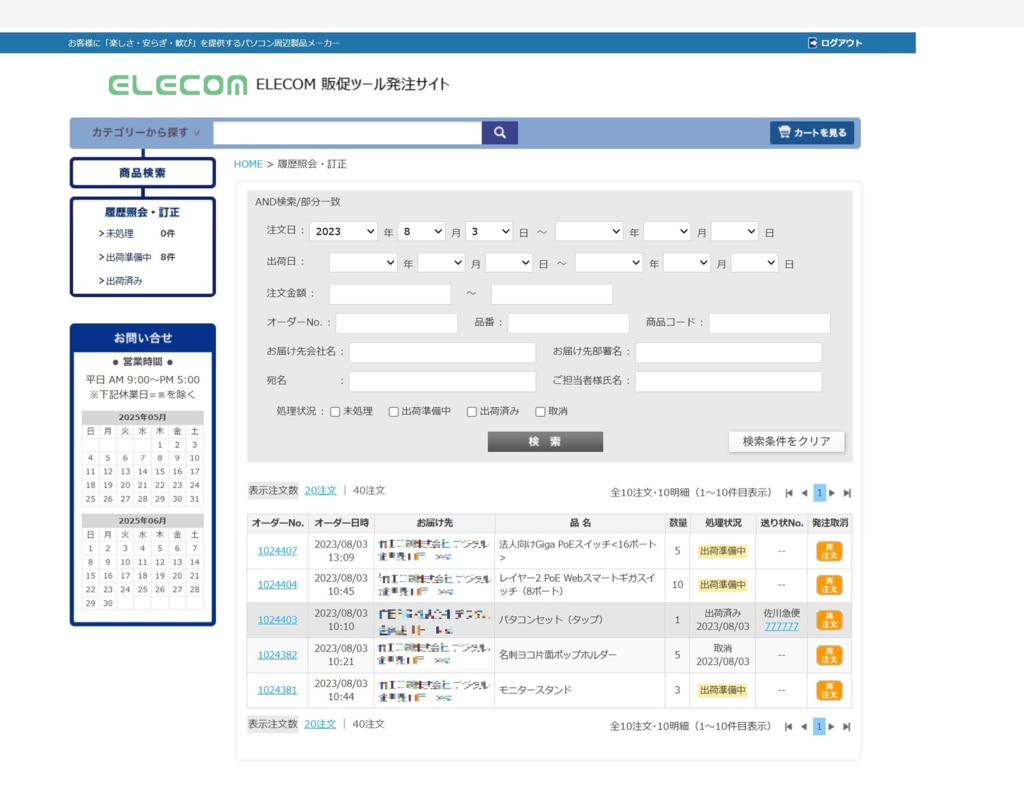Select 20注文 display count above table
1024x794 pixels.
[x=321, y=490]
